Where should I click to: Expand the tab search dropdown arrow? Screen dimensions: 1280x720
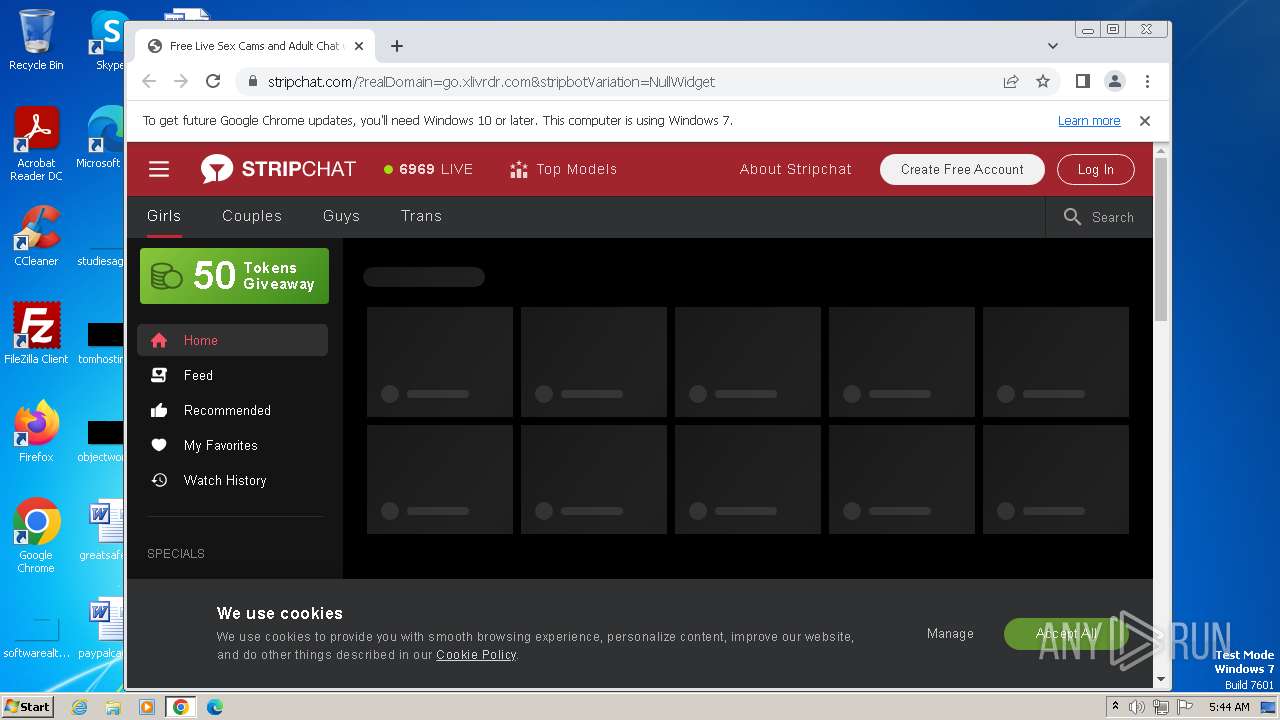(1052, 46)
